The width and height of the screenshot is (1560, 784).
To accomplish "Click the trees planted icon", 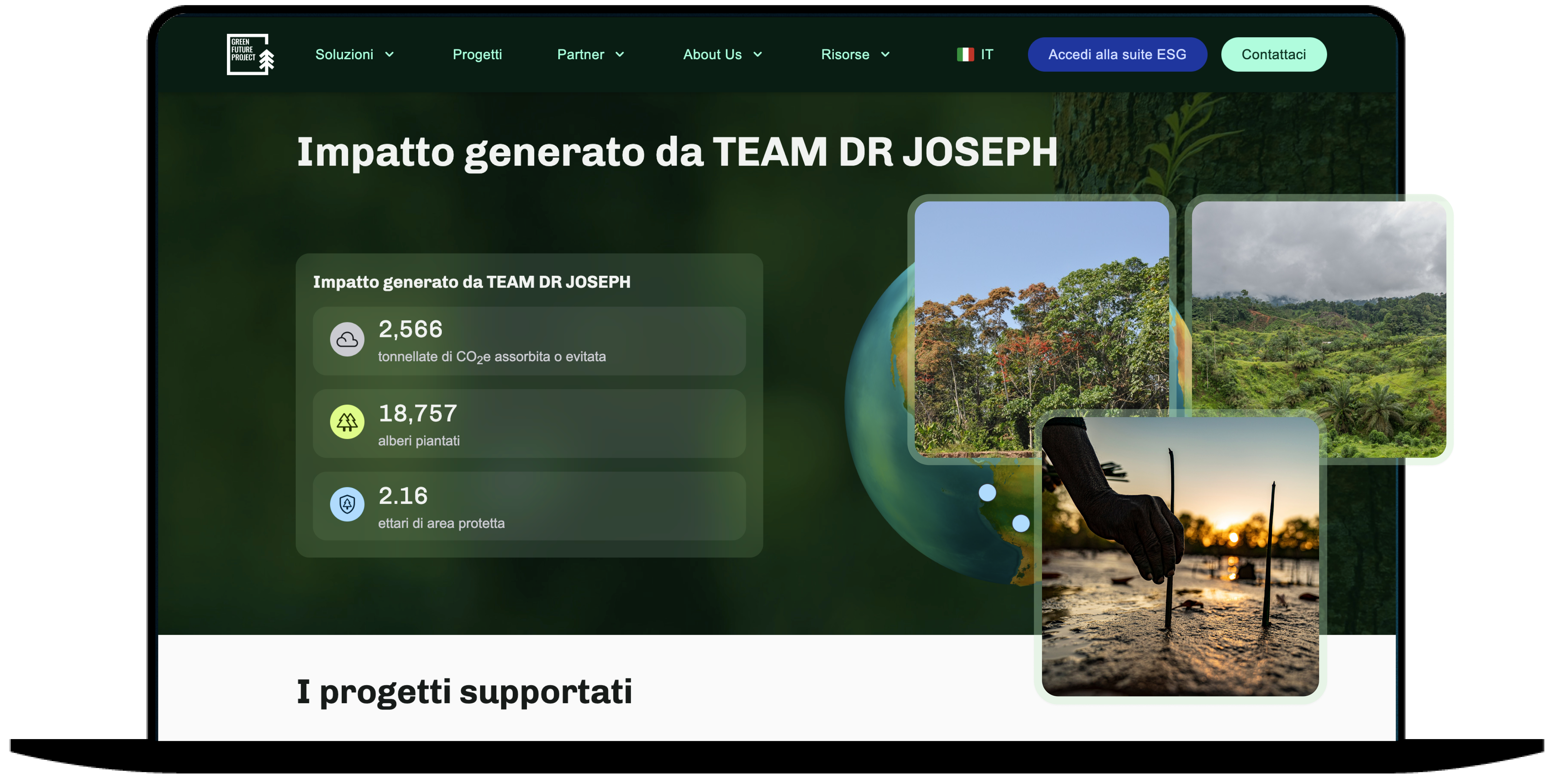I will click(347, 421).
